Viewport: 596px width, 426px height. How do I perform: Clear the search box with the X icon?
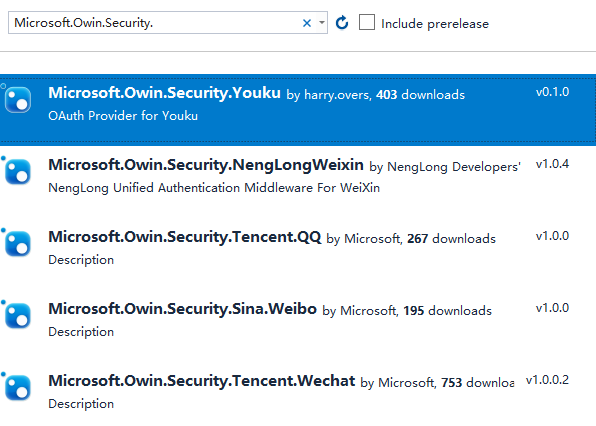click(x=307, y=23)
